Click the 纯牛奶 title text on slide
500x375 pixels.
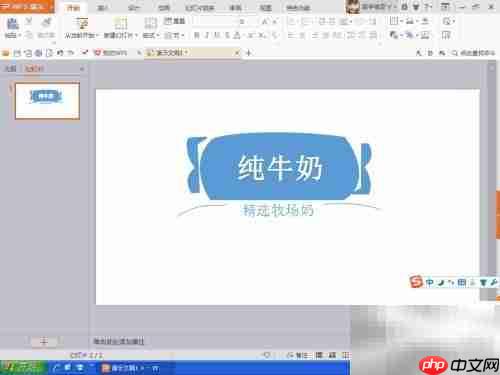coord(280,168)
